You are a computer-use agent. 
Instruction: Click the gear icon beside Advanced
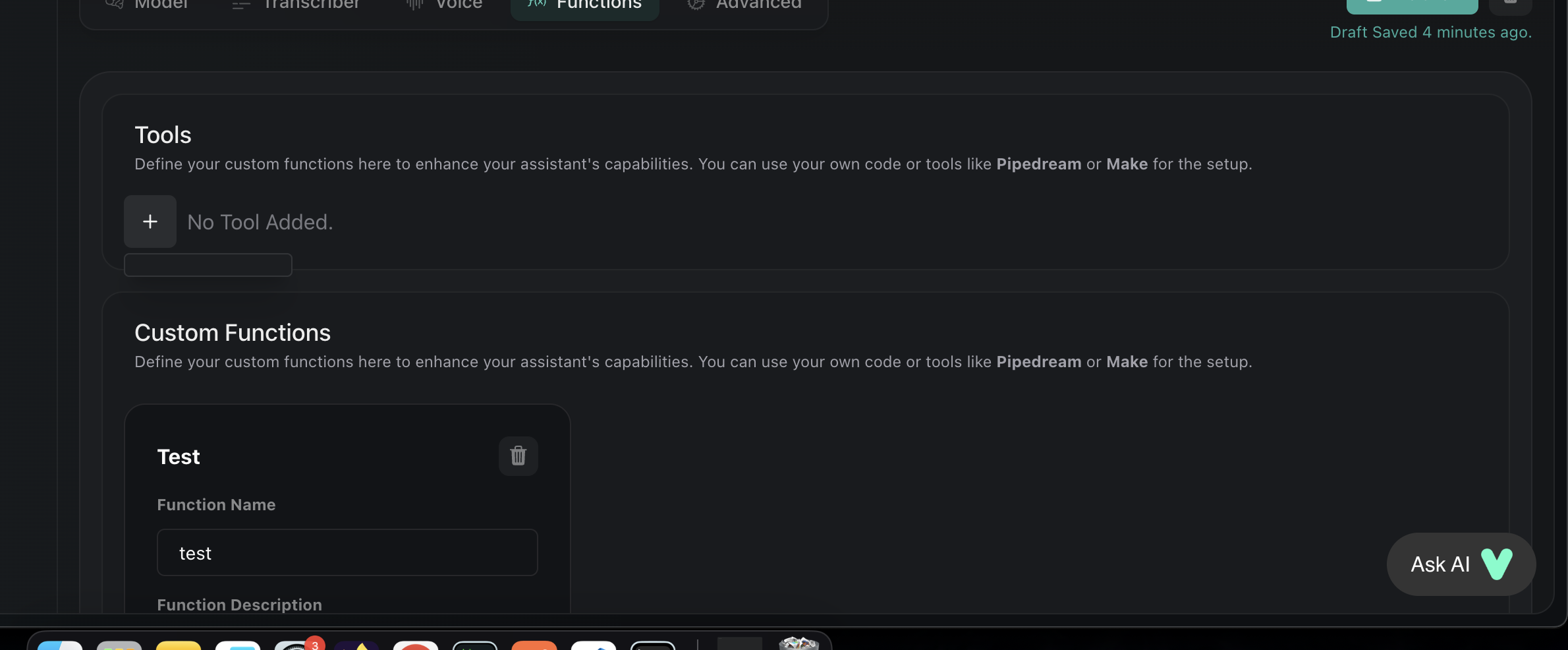tap(696, 4)
